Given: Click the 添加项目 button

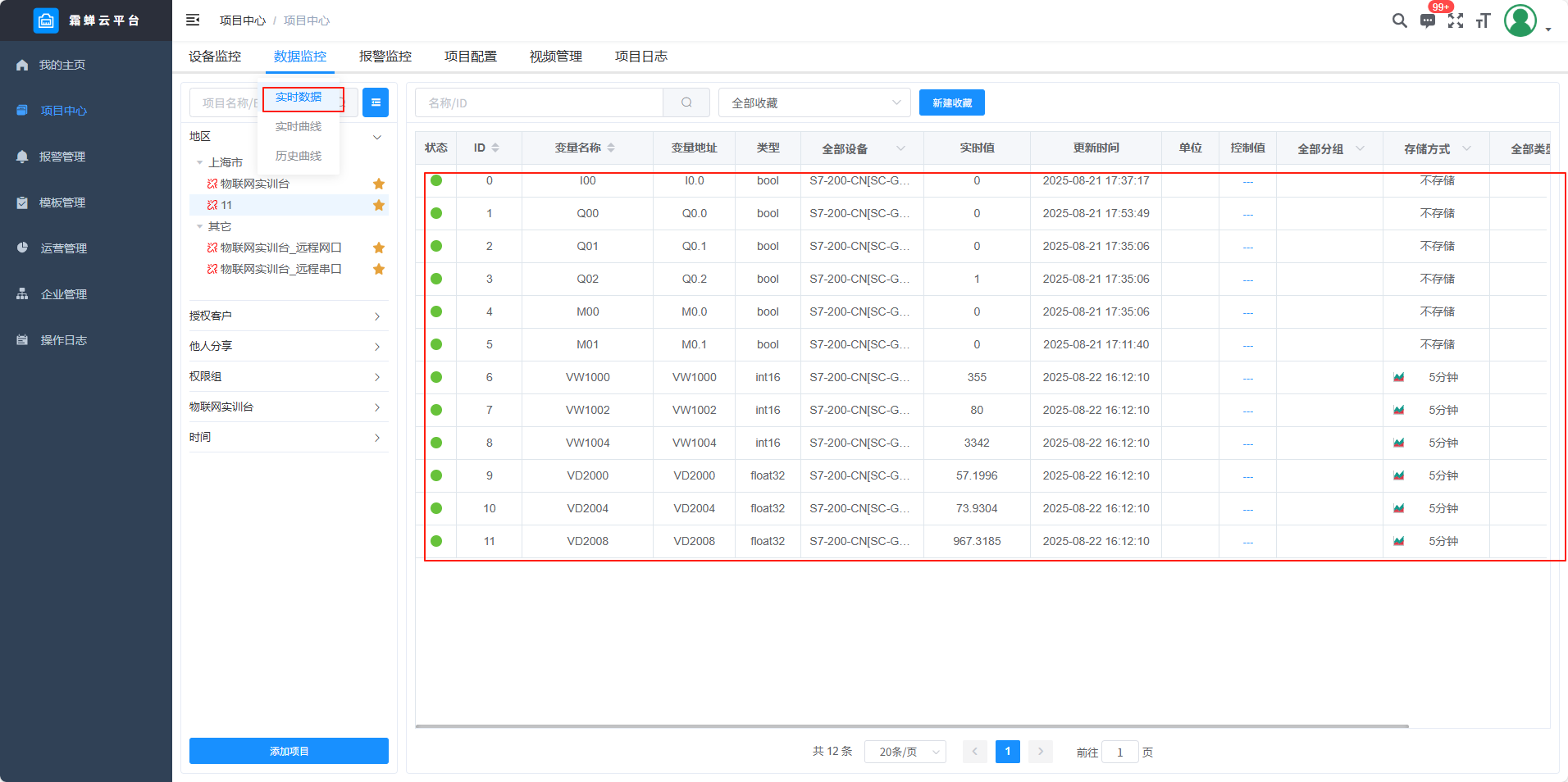Looking at the screenshot, I should click(x=289, y=751).
